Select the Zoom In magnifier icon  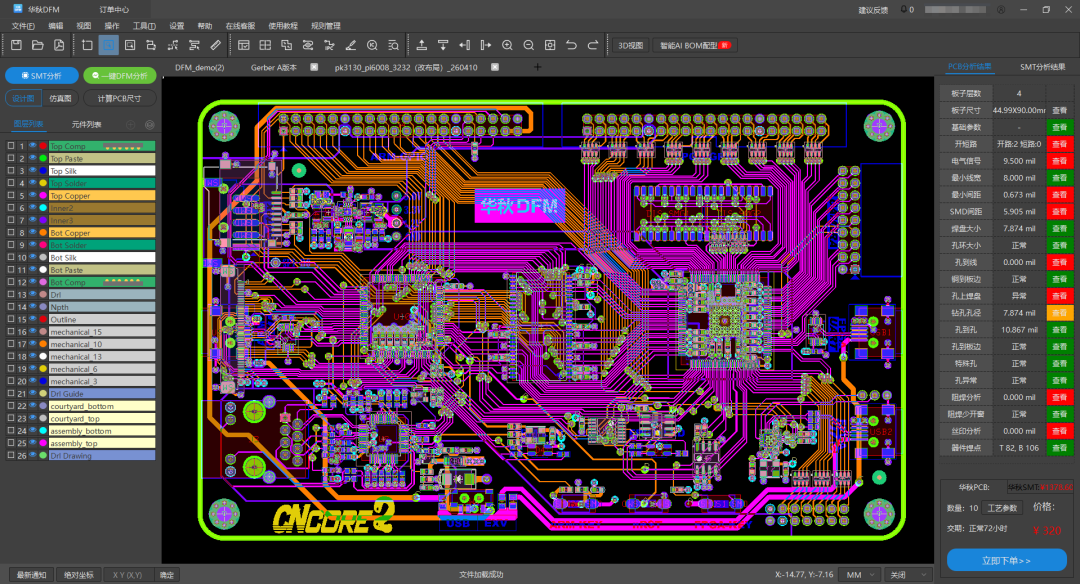pos(507,44)
